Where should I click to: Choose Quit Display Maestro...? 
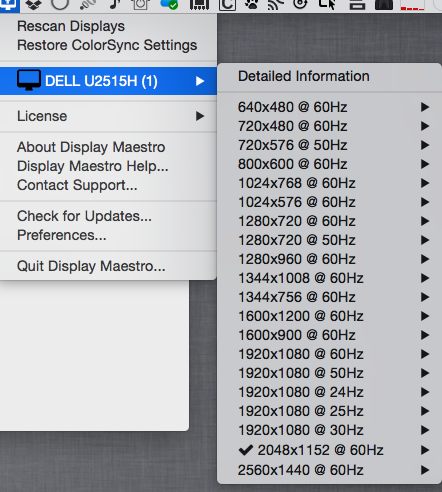108,266
